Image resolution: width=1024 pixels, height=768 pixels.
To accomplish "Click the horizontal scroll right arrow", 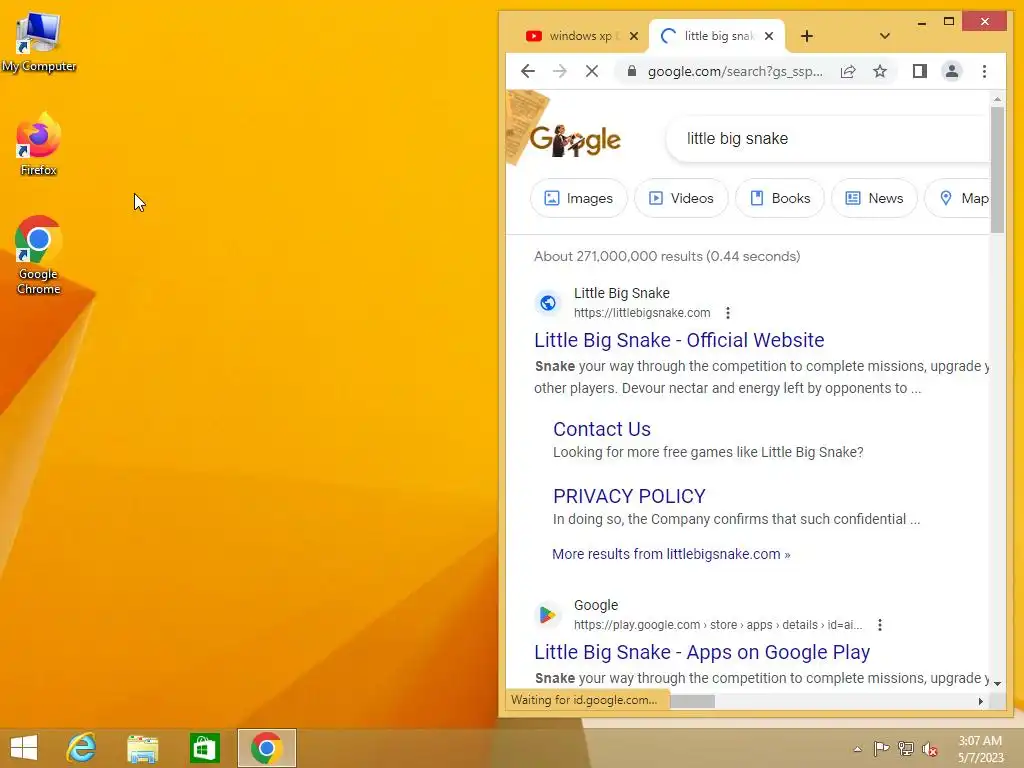I will pyautogui.click(x=980, y=701).
